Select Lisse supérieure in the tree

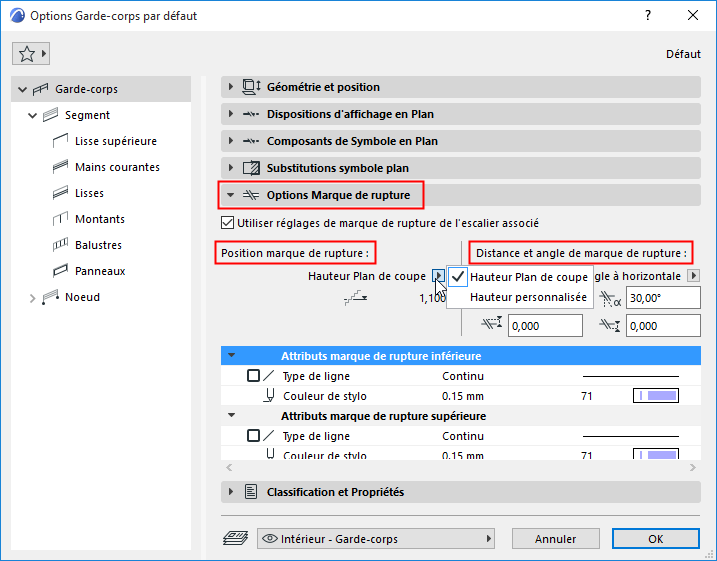click(x=115, y=141)
